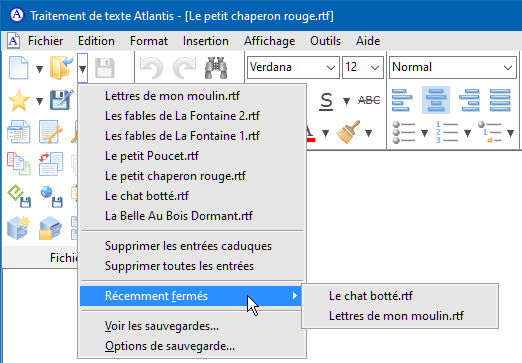Open the underline style dropdown arrow
The image size is (522, 363).
[347, 101]
